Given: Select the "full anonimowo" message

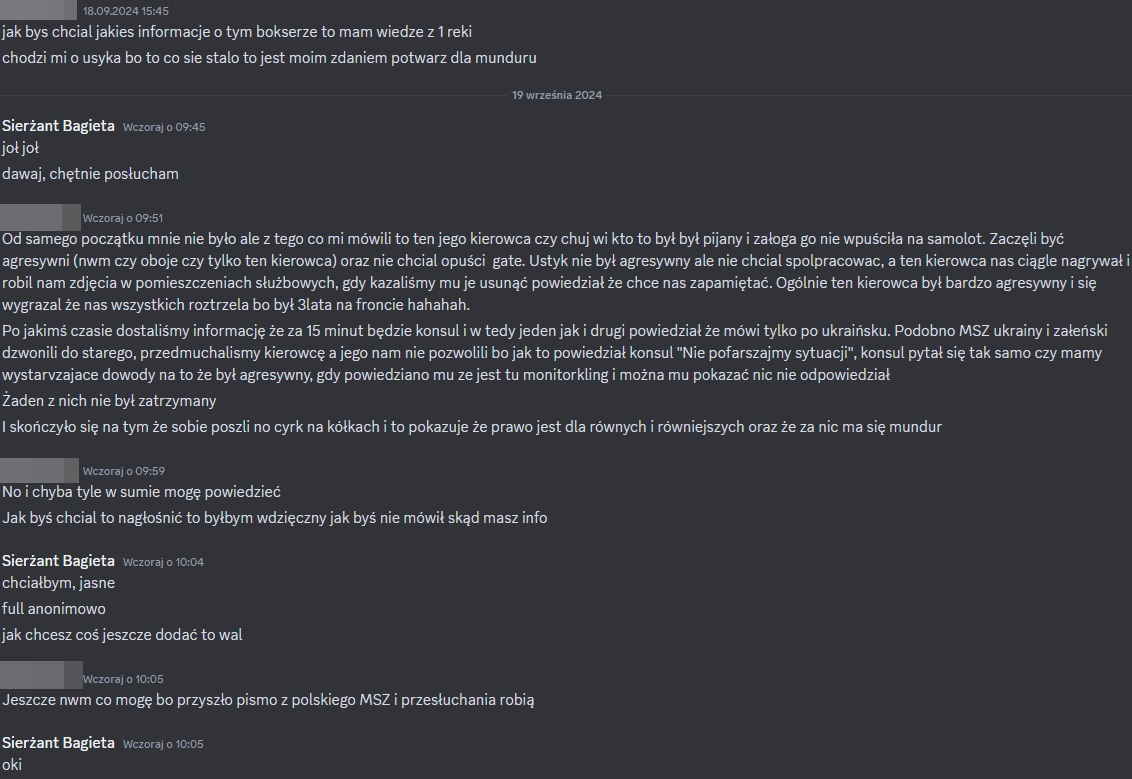Looking at the screenshot, I should pyautogui.click(x=54, y=609).
